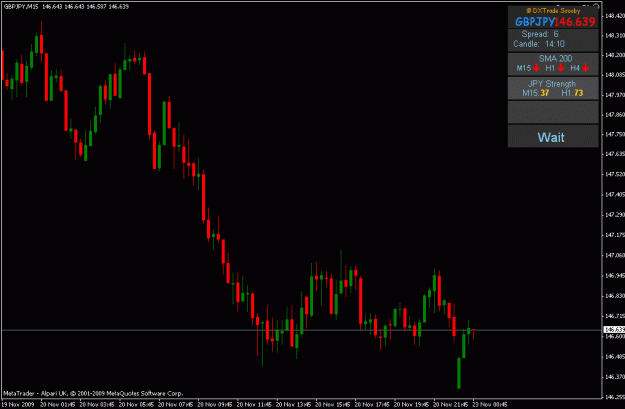Click the Spread: 6 readout

tap(540, 34)
